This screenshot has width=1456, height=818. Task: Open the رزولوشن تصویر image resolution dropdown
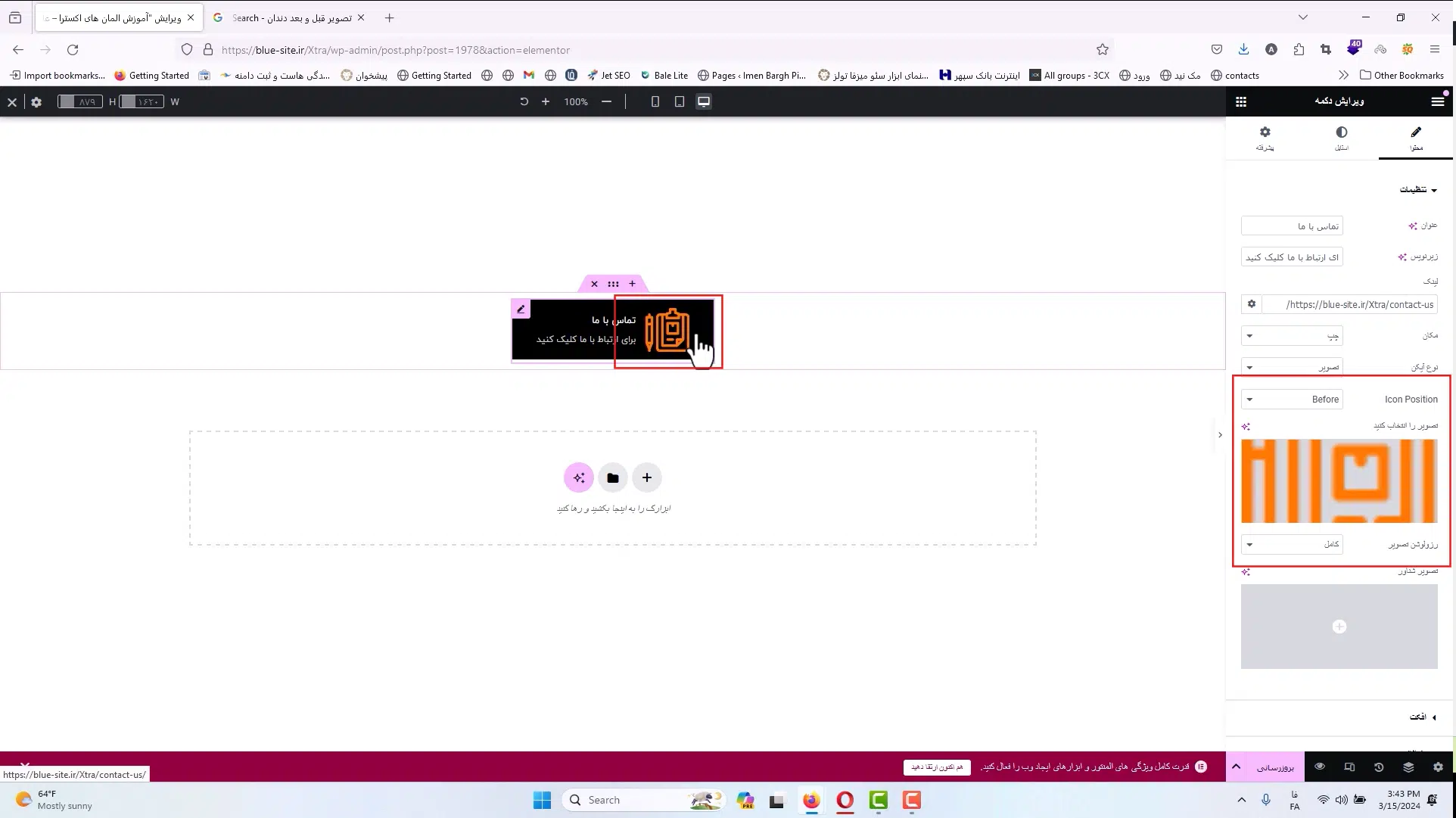pyautogui.click(x=1292, y=544)
